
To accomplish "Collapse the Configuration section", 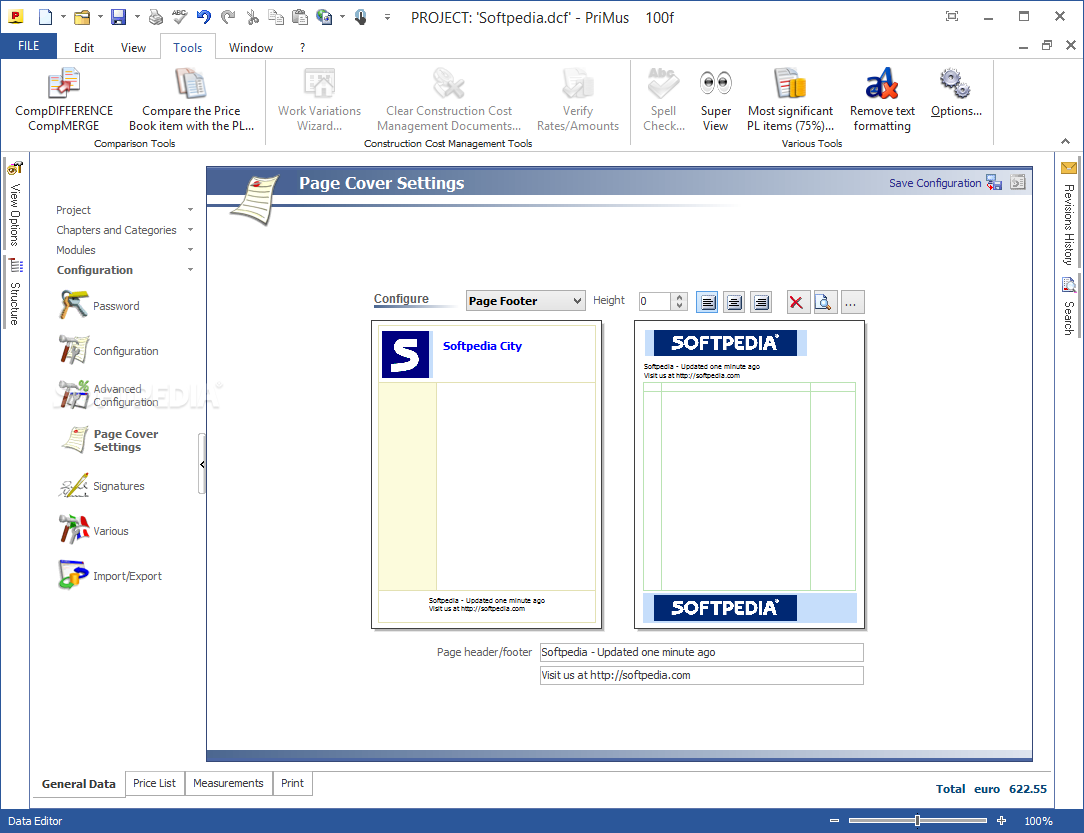I will [190, 270].
